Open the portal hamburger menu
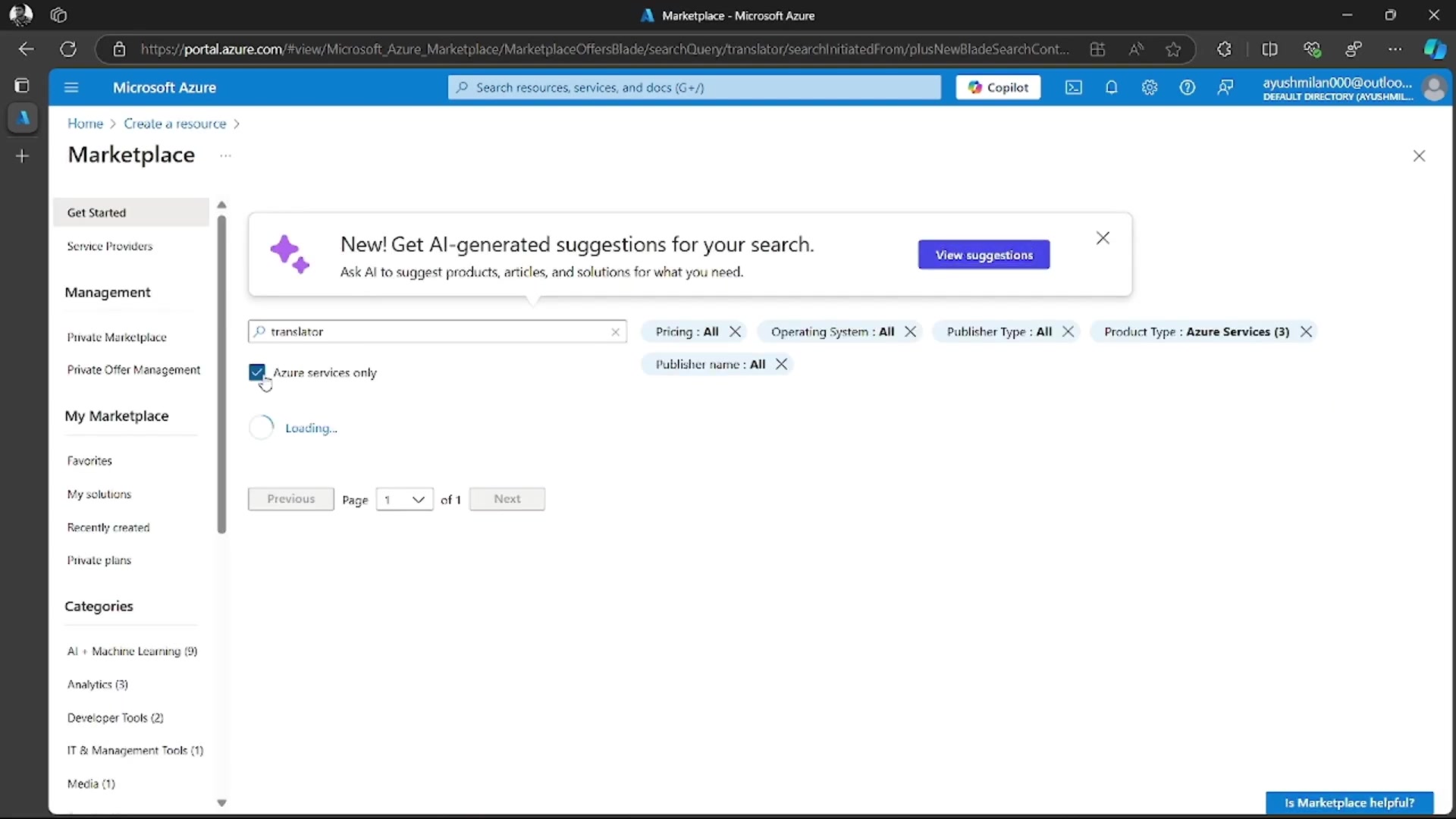 (71, 87)
